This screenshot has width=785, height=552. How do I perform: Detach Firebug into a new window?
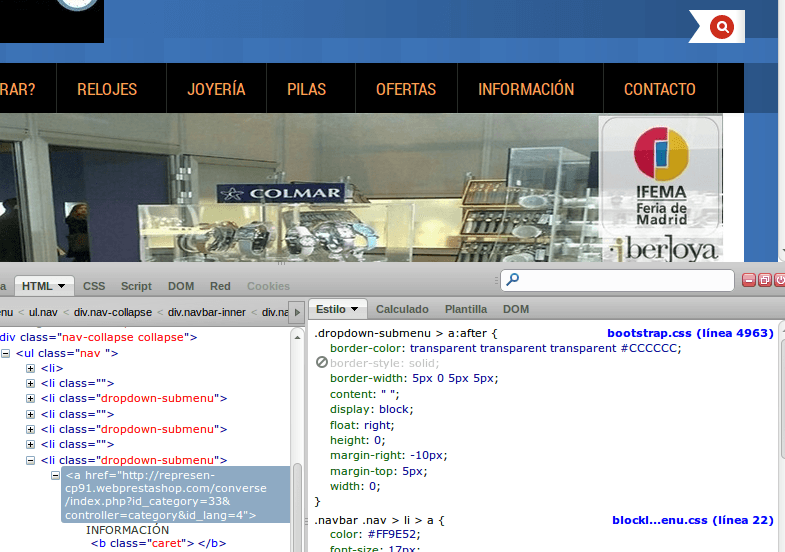tap(764, 280)
